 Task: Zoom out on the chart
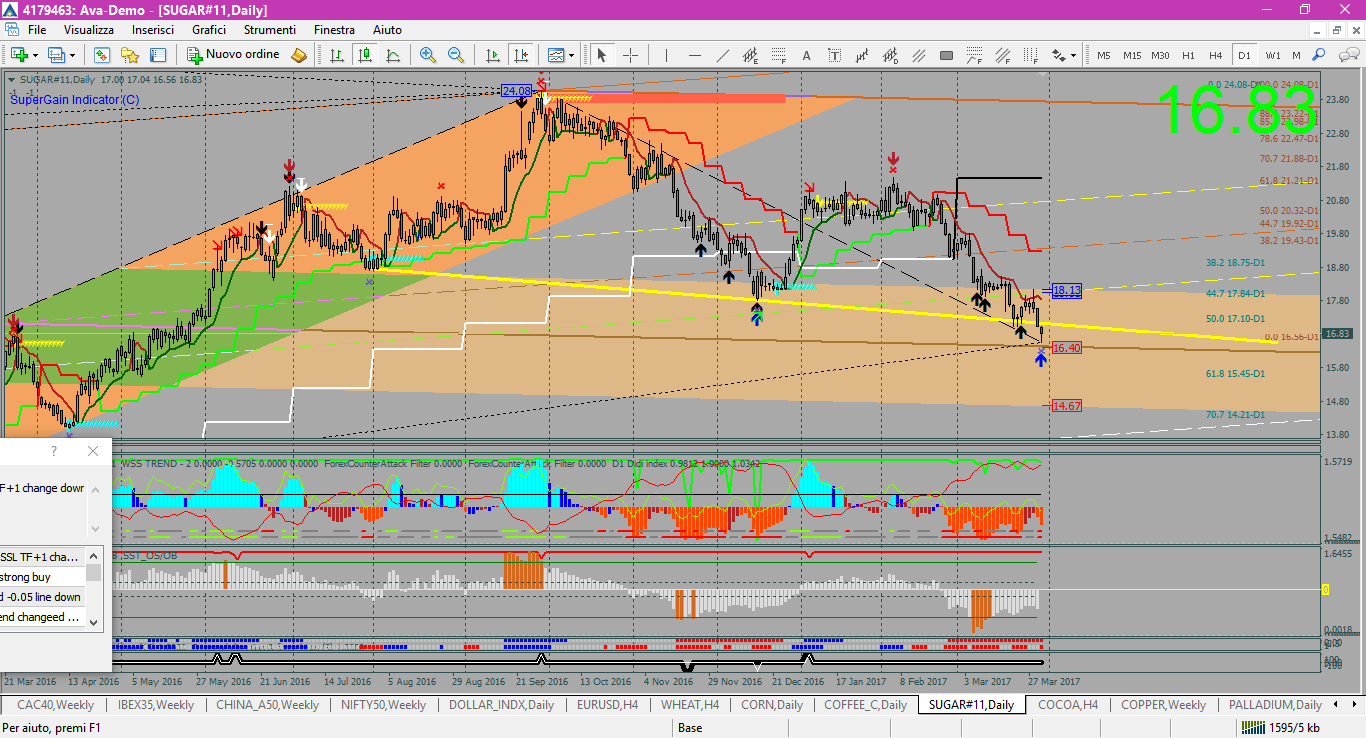456,55
